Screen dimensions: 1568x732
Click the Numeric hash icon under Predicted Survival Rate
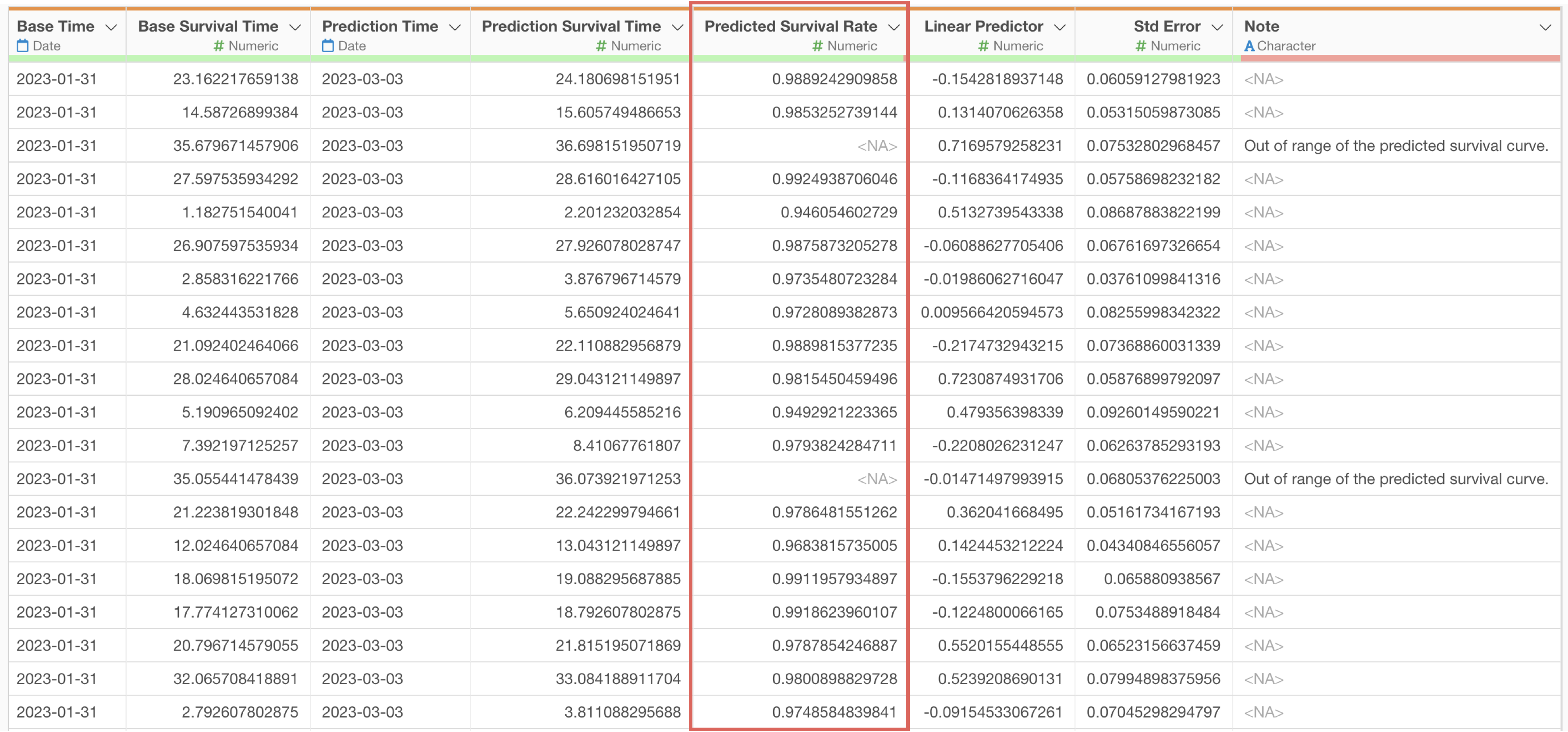pos(818,46)
